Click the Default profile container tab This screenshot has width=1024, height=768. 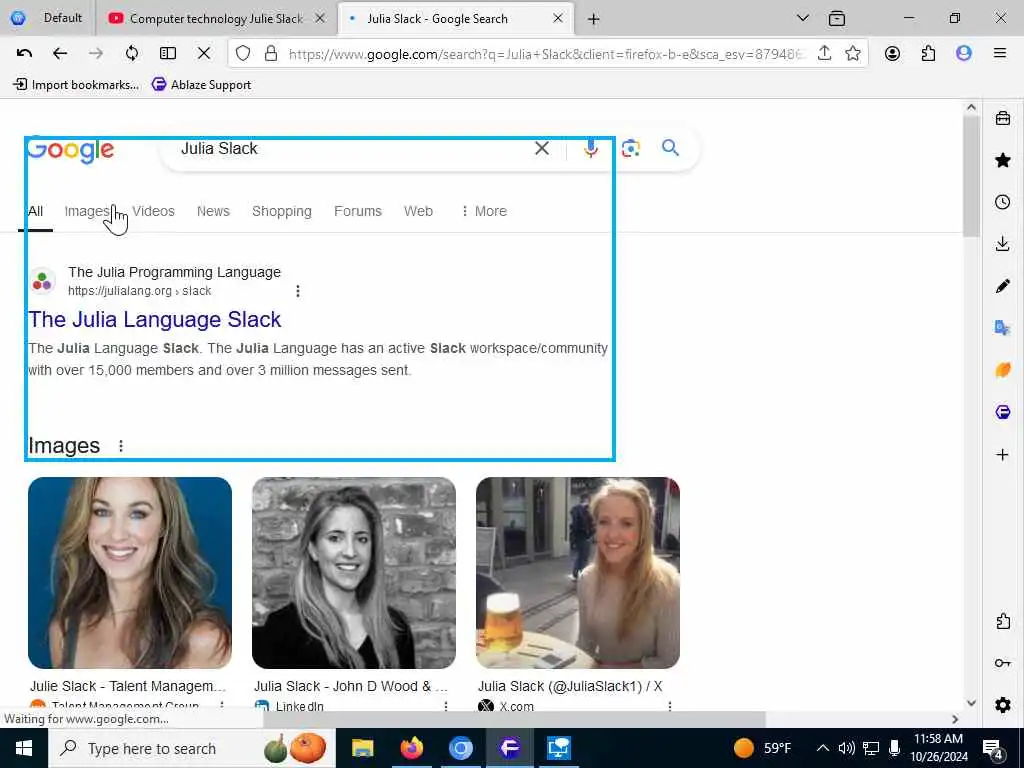coord(47,18)
